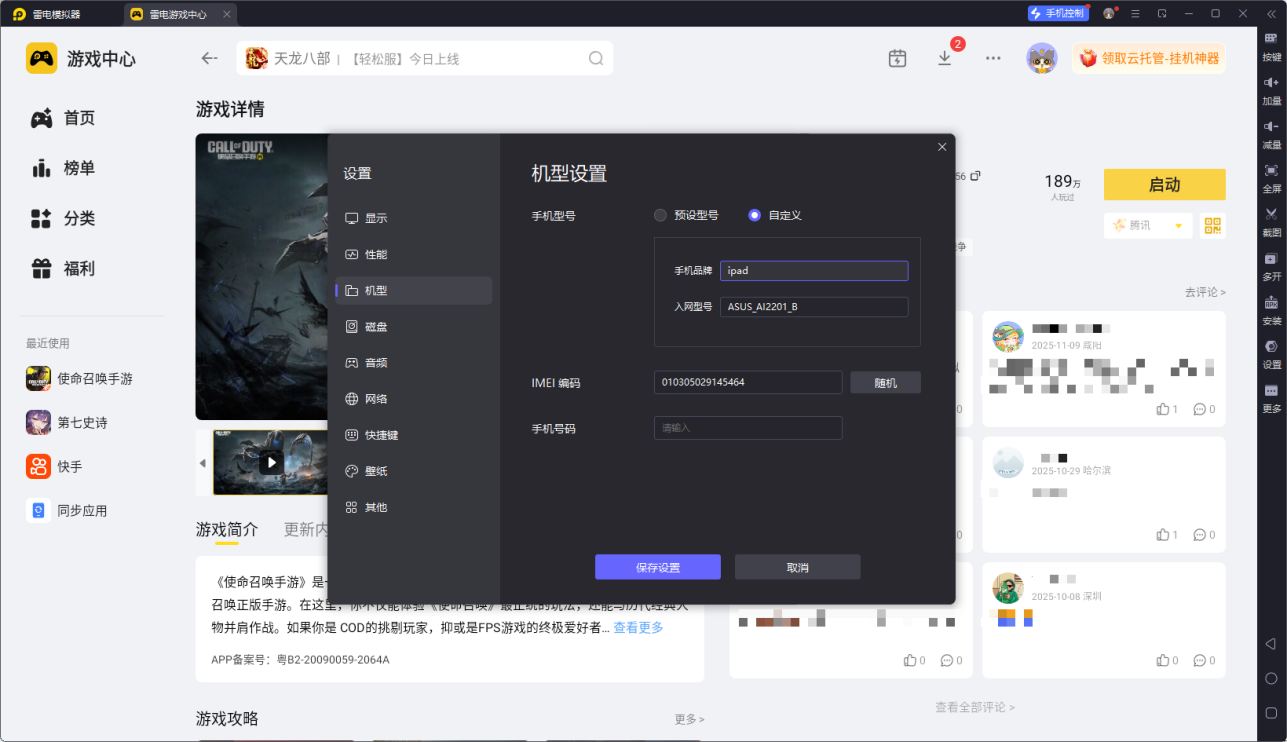This screenshot has width=1287, height=742.
Task: Play the game trailer video thumbnail
Action: pos(270,462)
